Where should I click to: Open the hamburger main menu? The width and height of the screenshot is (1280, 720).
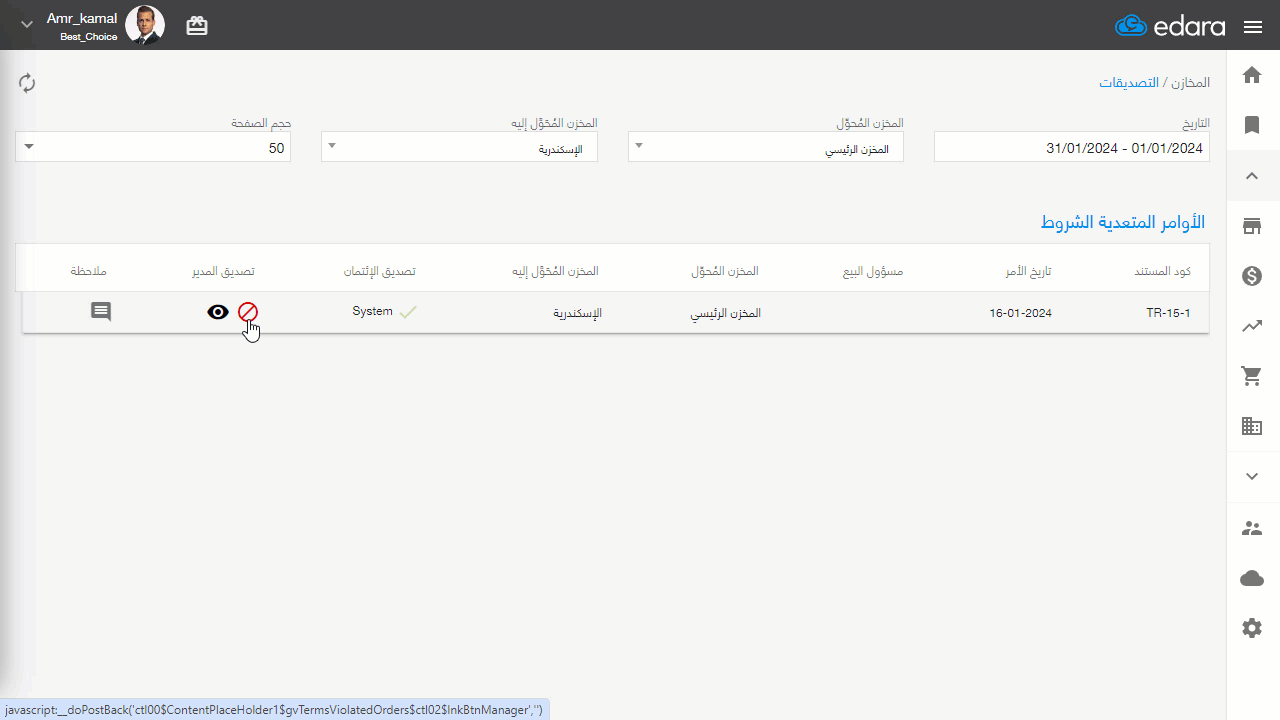(x=1253, y=27)
